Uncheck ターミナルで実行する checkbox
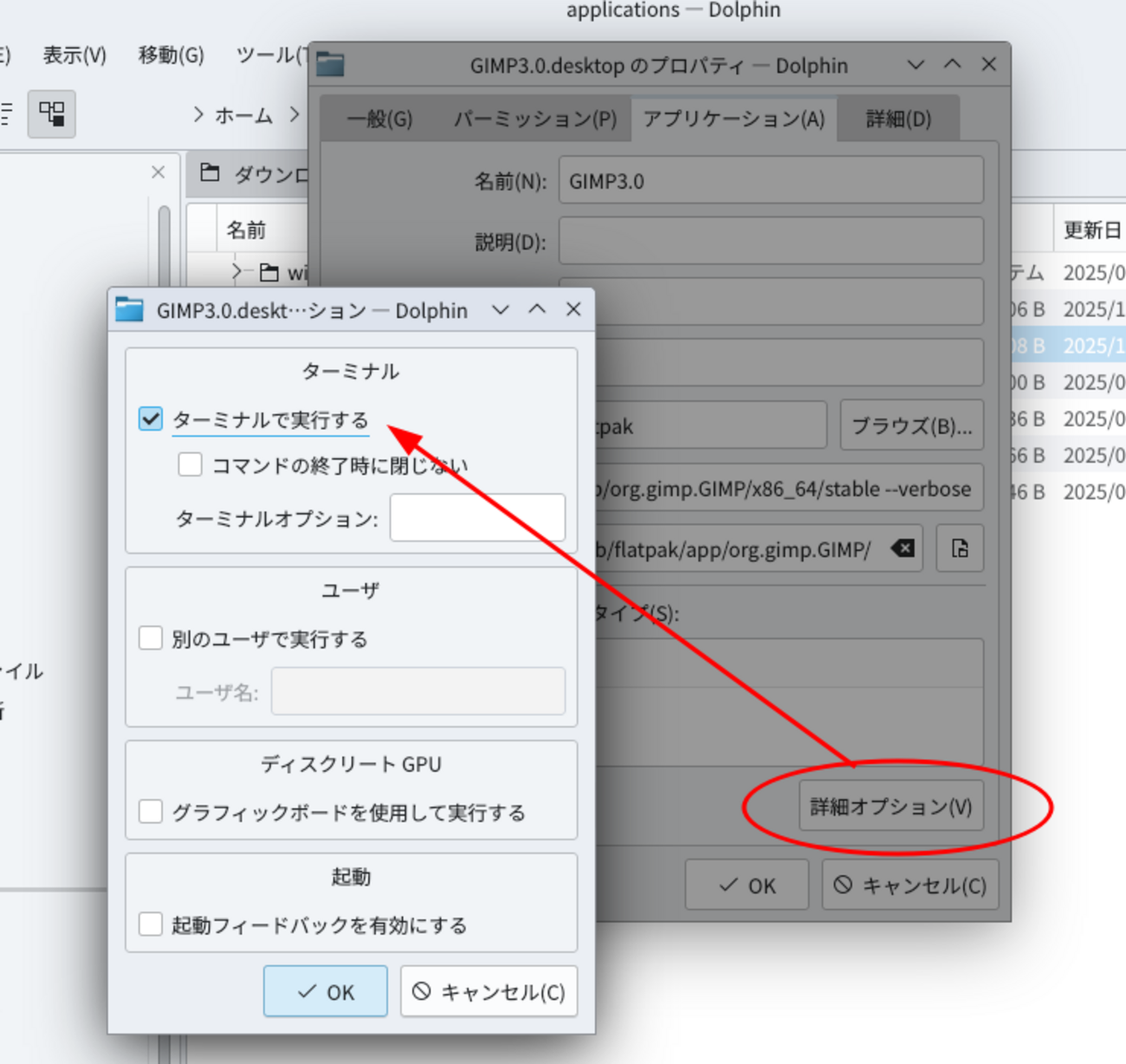The height and width of the screenshot is (1064, 1126). (151, 419)
